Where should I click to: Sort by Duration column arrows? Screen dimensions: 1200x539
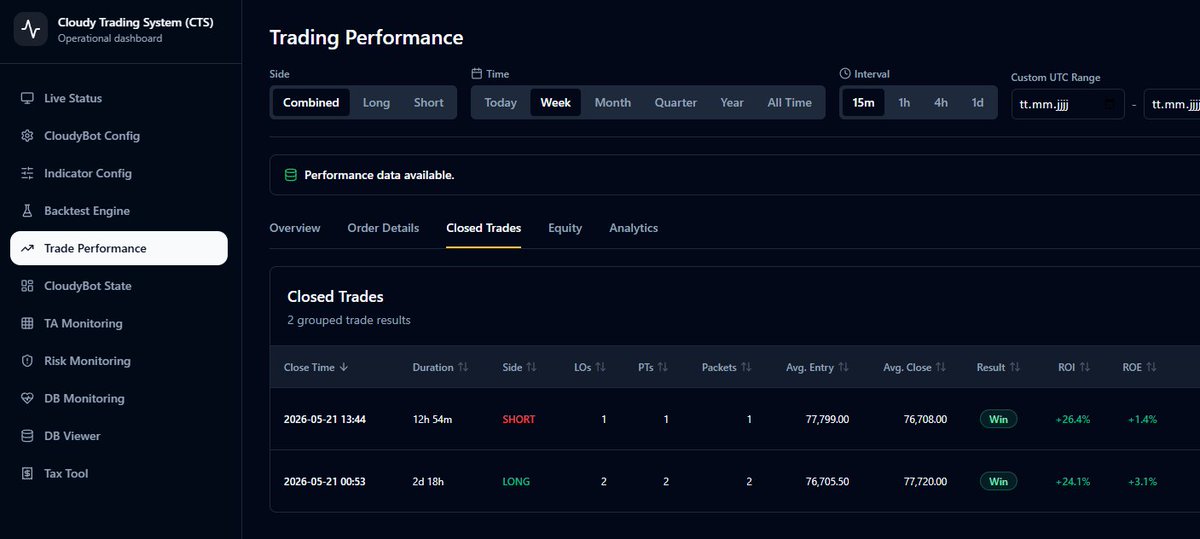[x=463, y=367]
